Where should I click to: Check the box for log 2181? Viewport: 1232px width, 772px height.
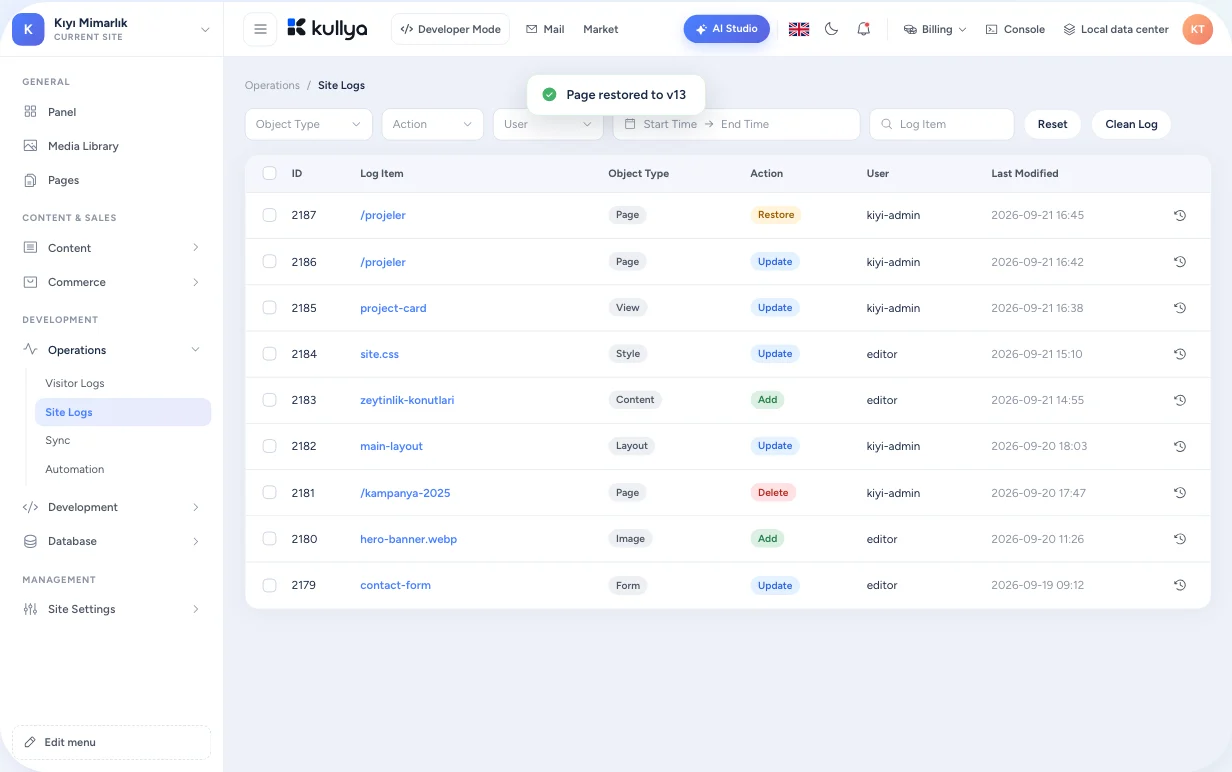tap(269, 492)
